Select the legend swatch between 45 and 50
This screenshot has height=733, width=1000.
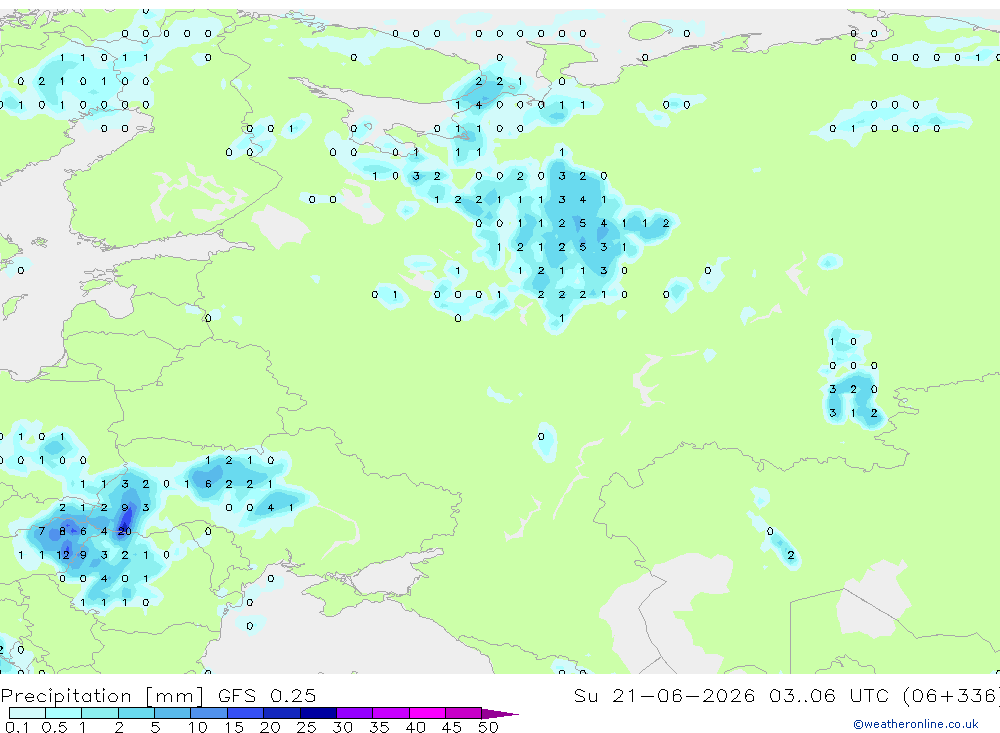click(x=463, y=713)
